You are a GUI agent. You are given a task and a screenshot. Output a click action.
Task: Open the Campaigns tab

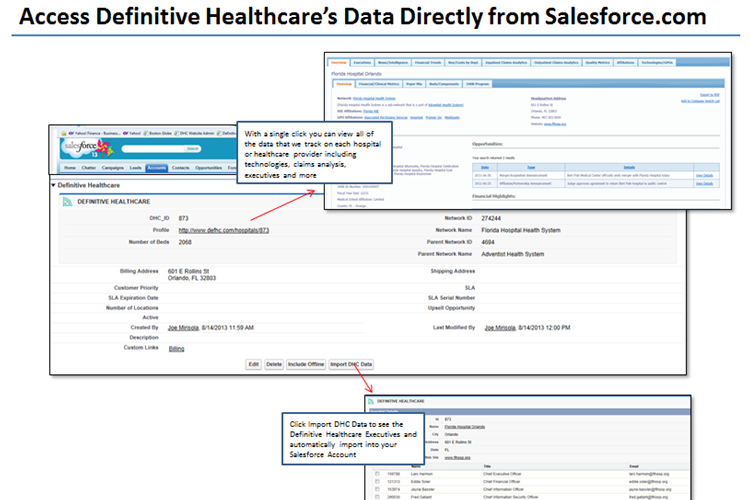113,168
